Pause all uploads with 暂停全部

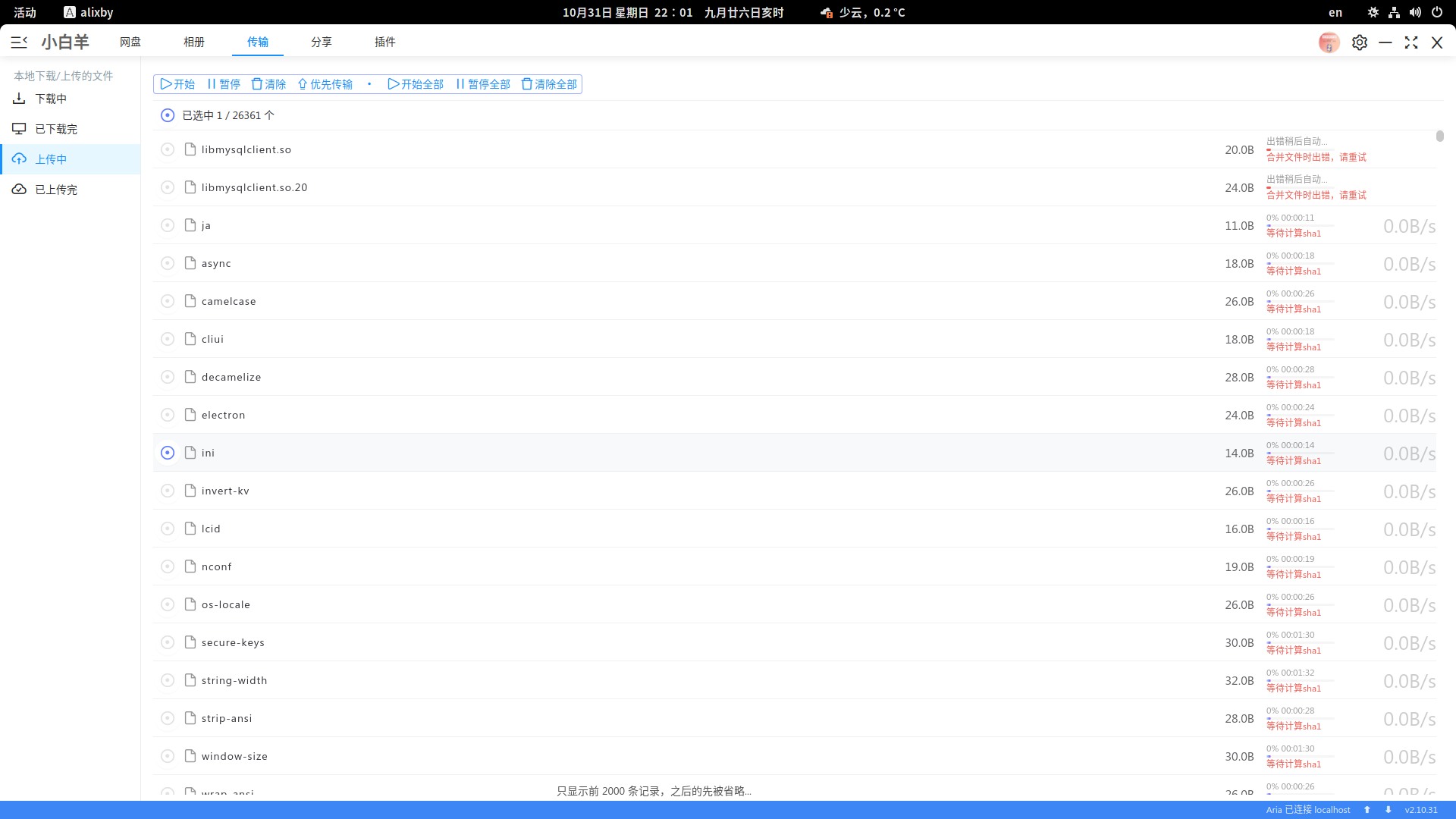point(482,84)
